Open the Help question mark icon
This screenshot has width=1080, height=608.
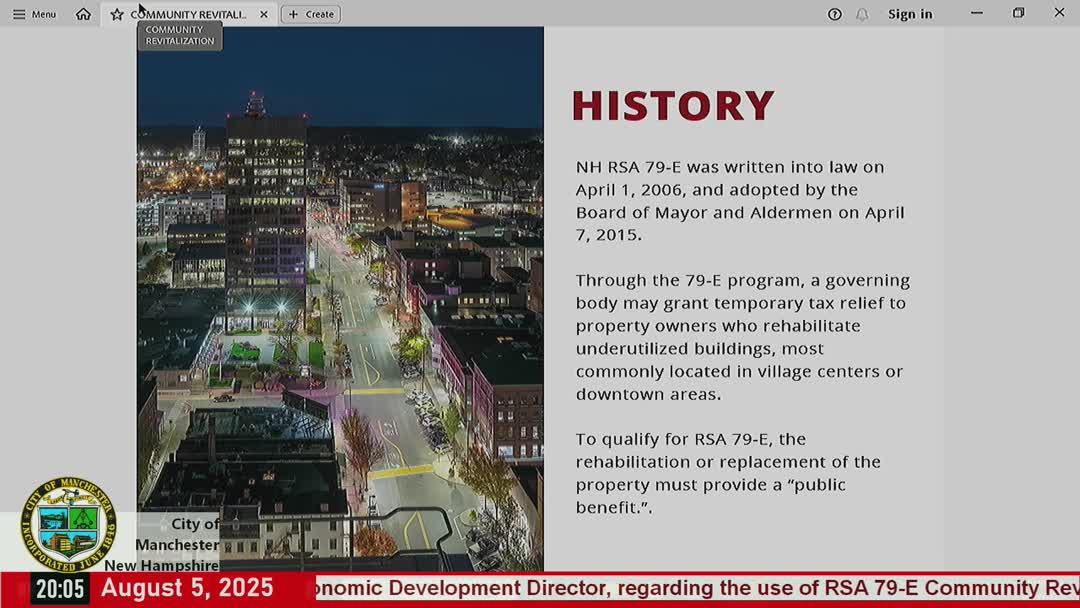[835, 13]
